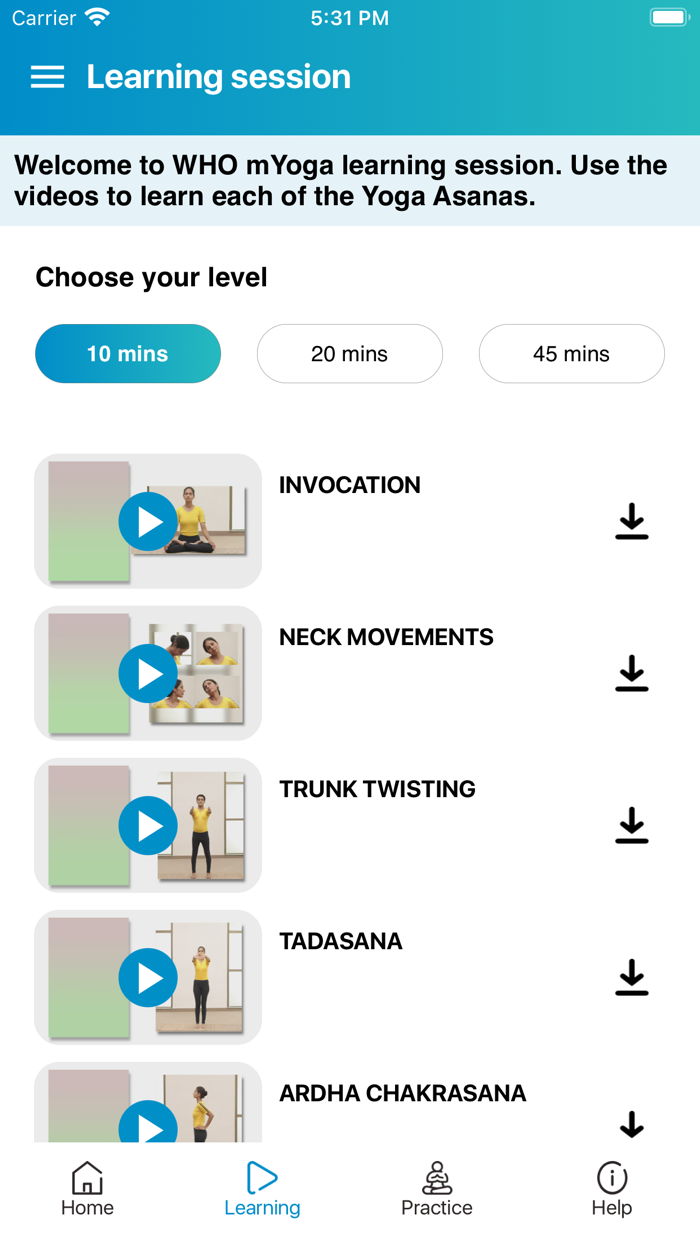The image size is (700, 1244).
Task: Open the Trunk Twisting video thumbnail
Action: (x=148, y=825)
